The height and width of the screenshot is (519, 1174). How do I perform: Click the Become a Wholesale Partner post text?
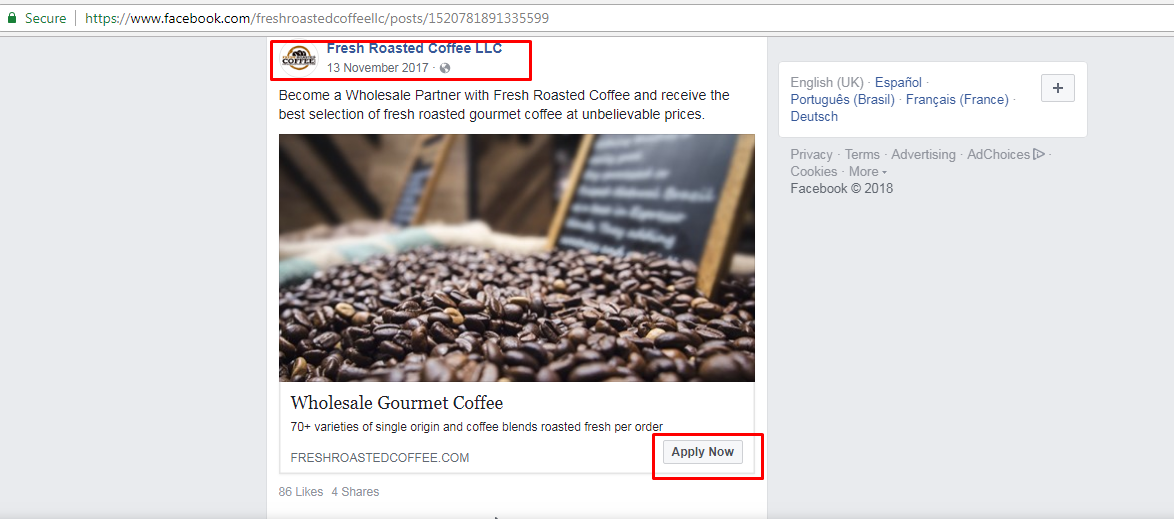click(504, 106)
